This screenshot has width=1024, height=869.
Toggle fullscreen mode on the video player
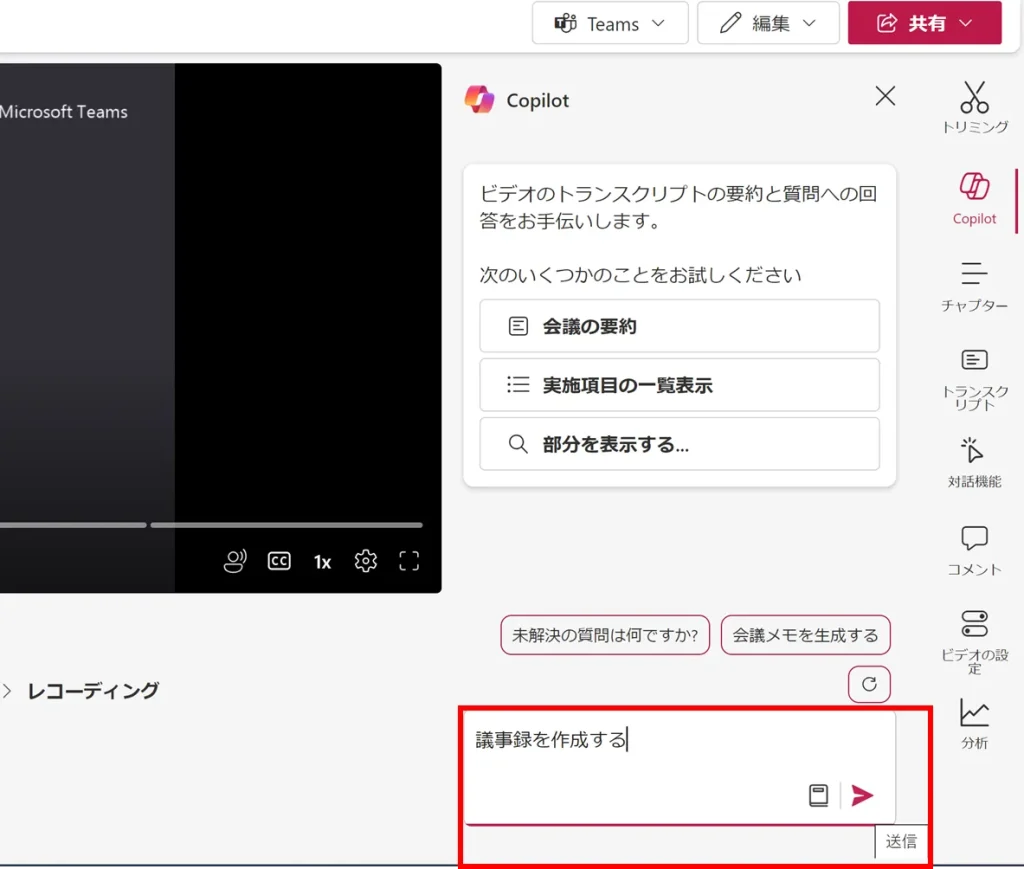coord(409,561)
